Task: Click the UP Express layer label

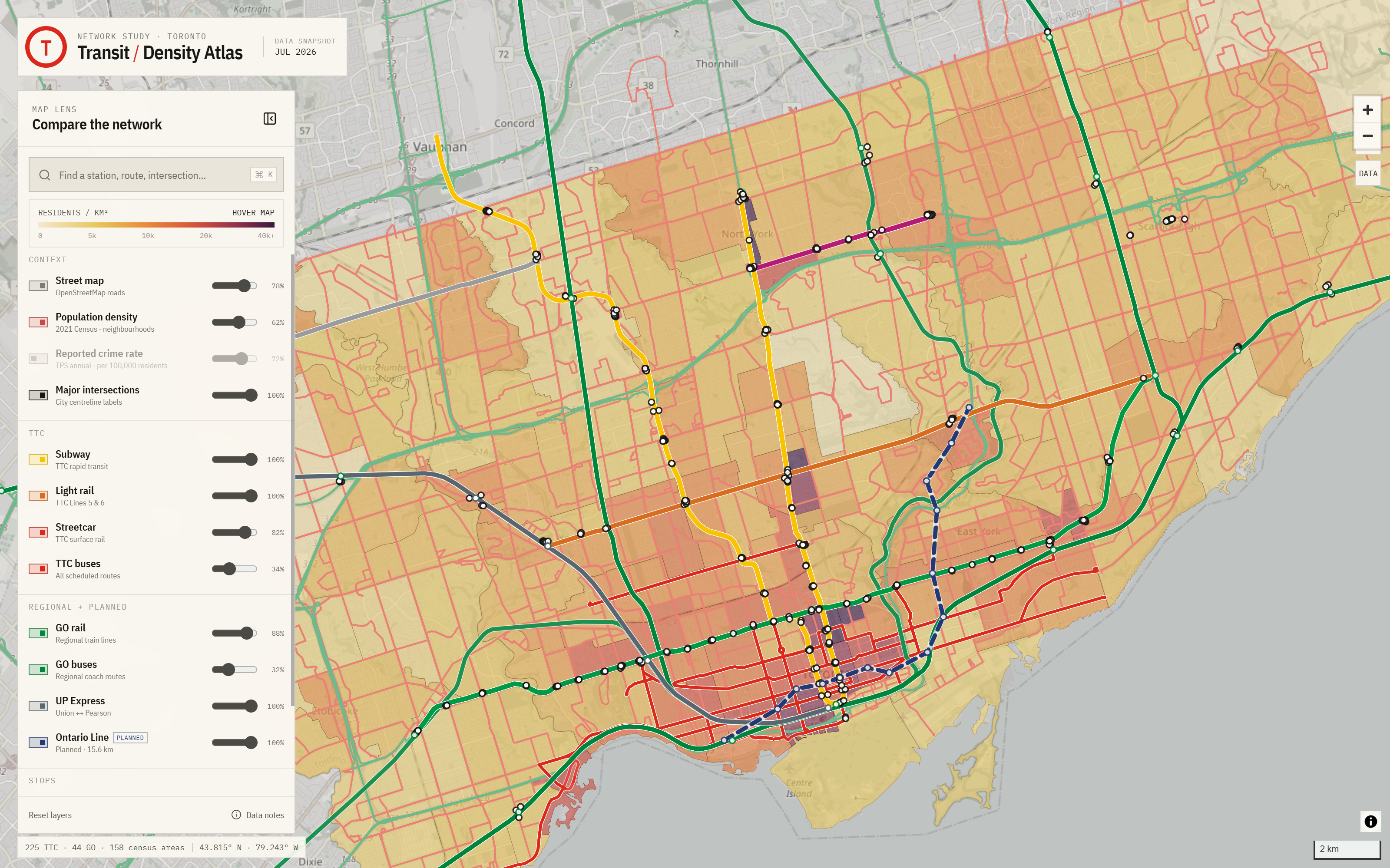Action: 80,701
